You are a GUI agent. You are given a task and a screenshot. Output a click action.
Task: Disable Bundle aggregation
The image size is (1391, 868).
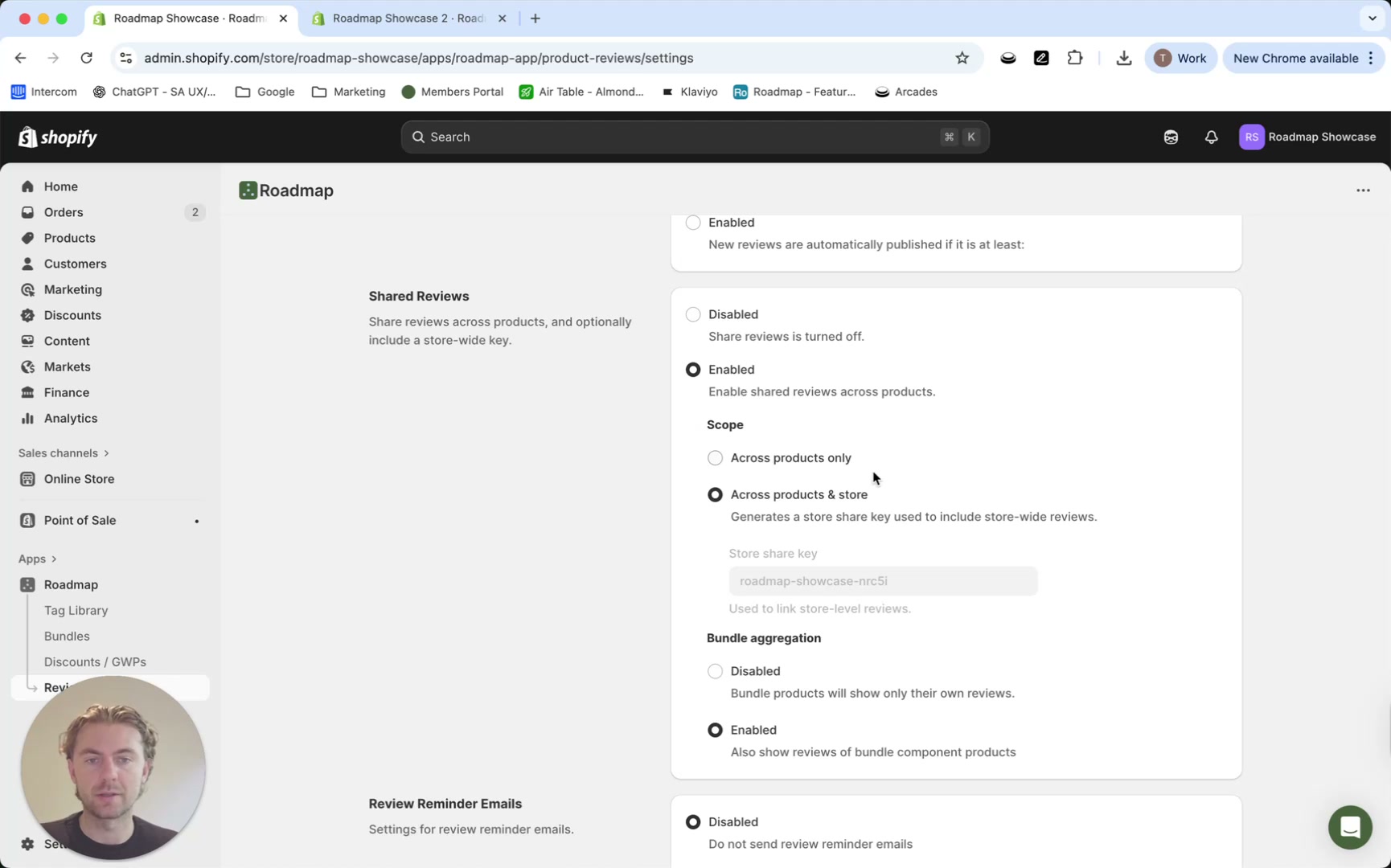click(715, 671)
